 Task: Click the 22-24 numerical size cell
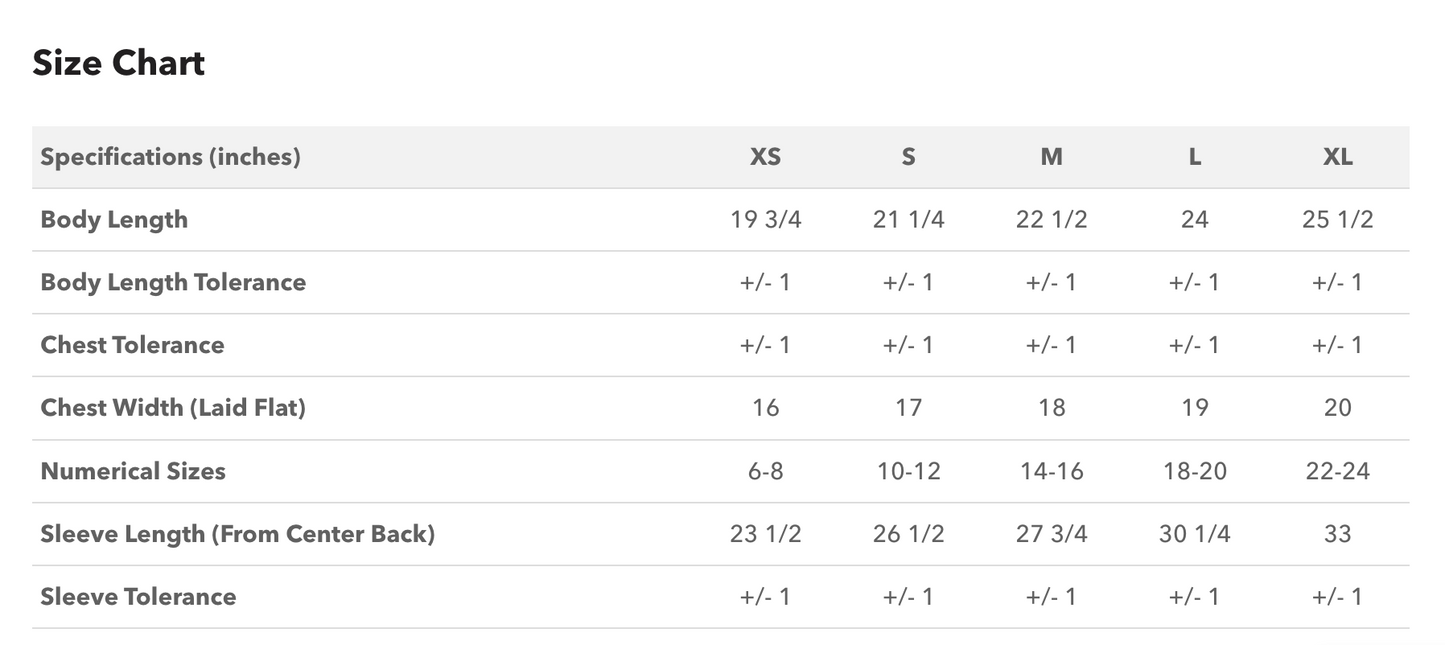pyautogui.click(x=1337, y=471)
